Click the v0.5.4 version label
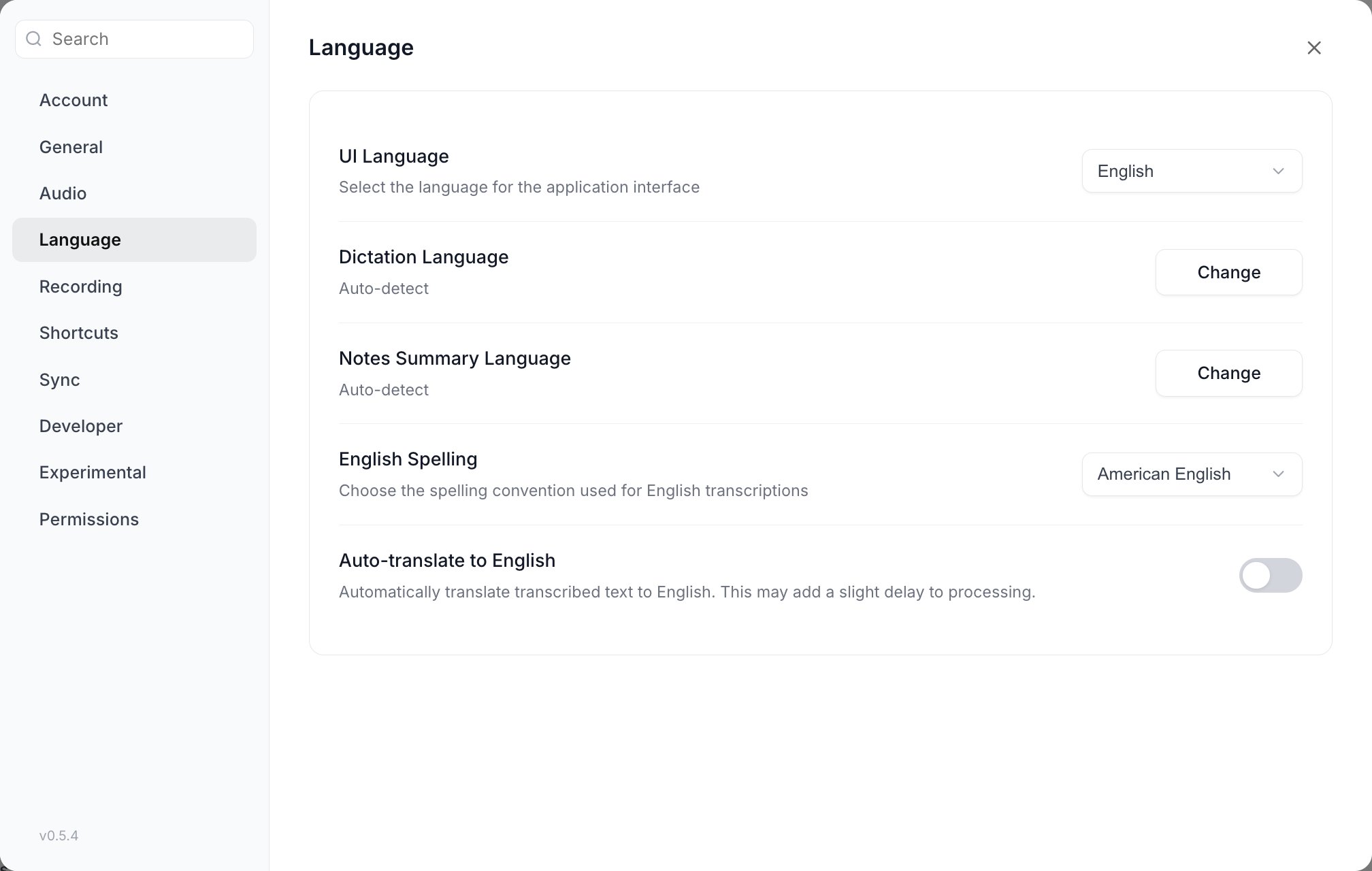The height and width of the screenshot is (871, 1372). pos(59,836)
